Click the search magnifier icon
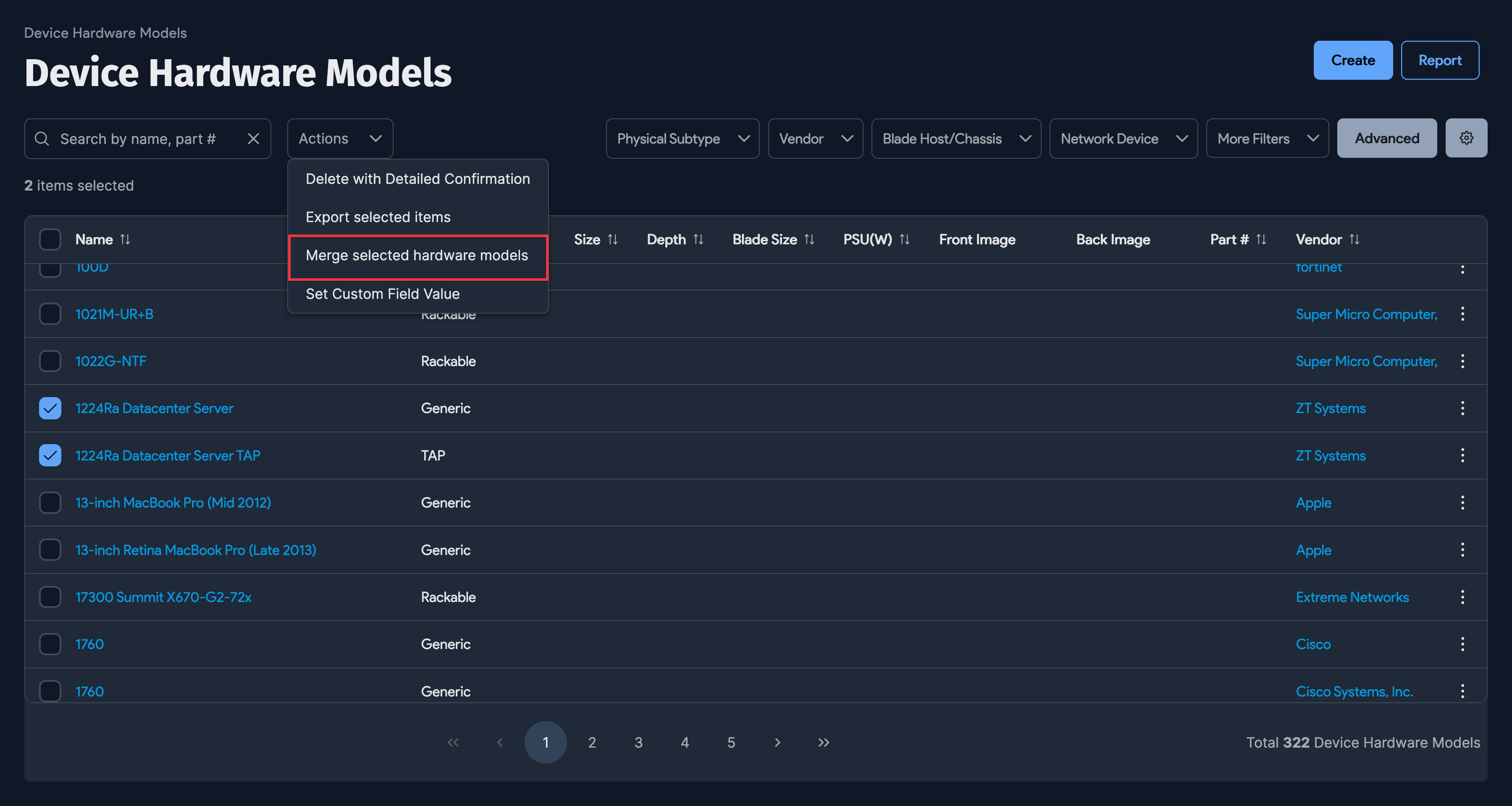 point(42,139)
